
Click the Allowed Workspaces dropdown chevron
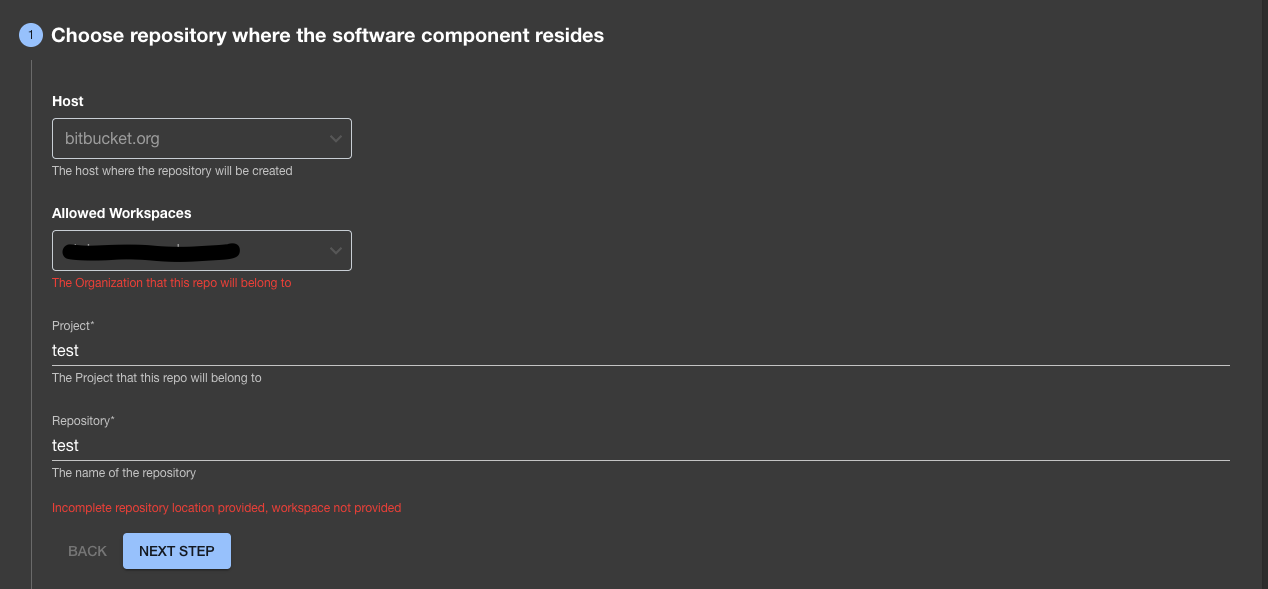click(336, 250)
